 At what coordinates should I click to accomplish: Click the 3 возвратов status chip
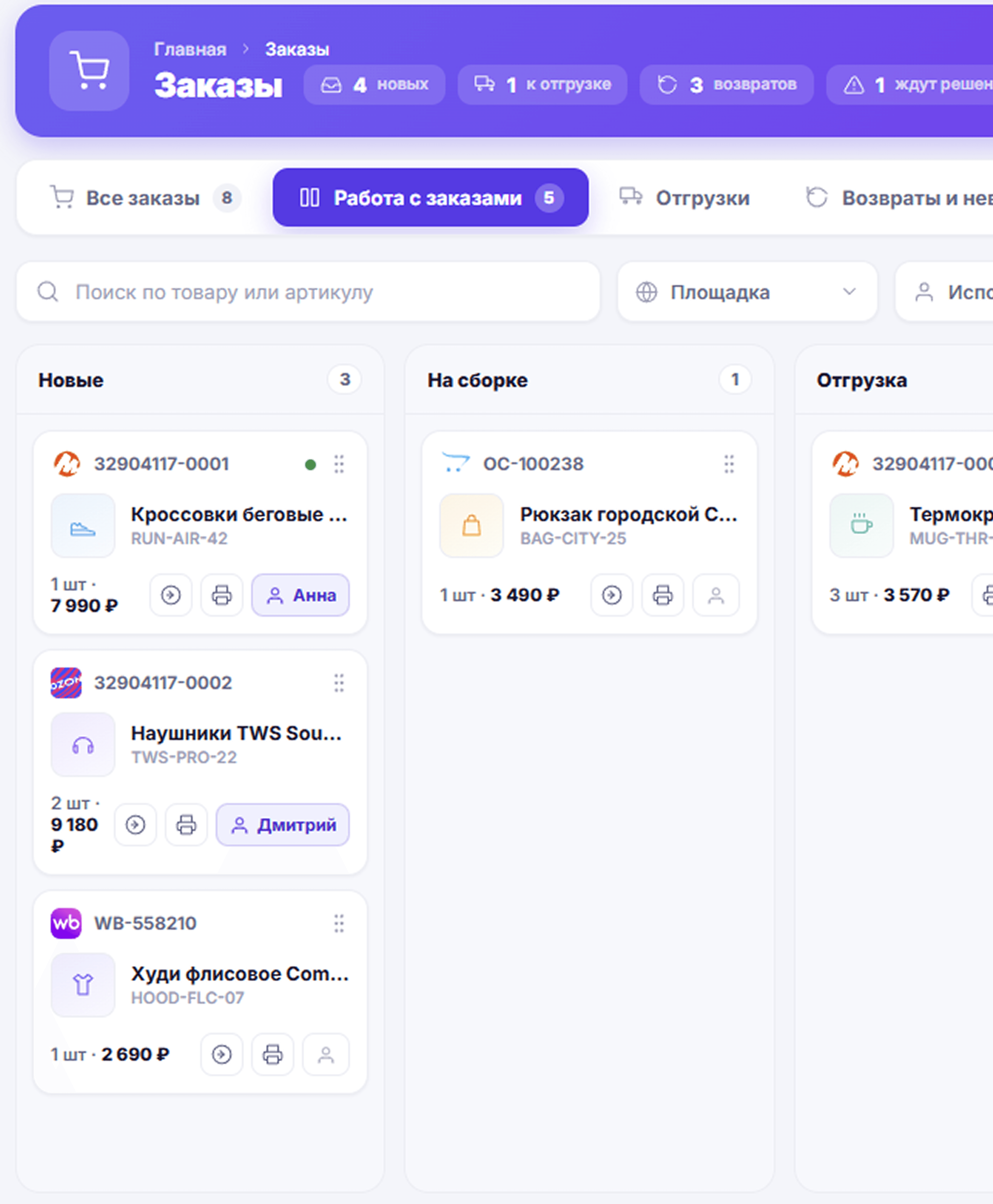pyautogui.click(x=726, y=85)
